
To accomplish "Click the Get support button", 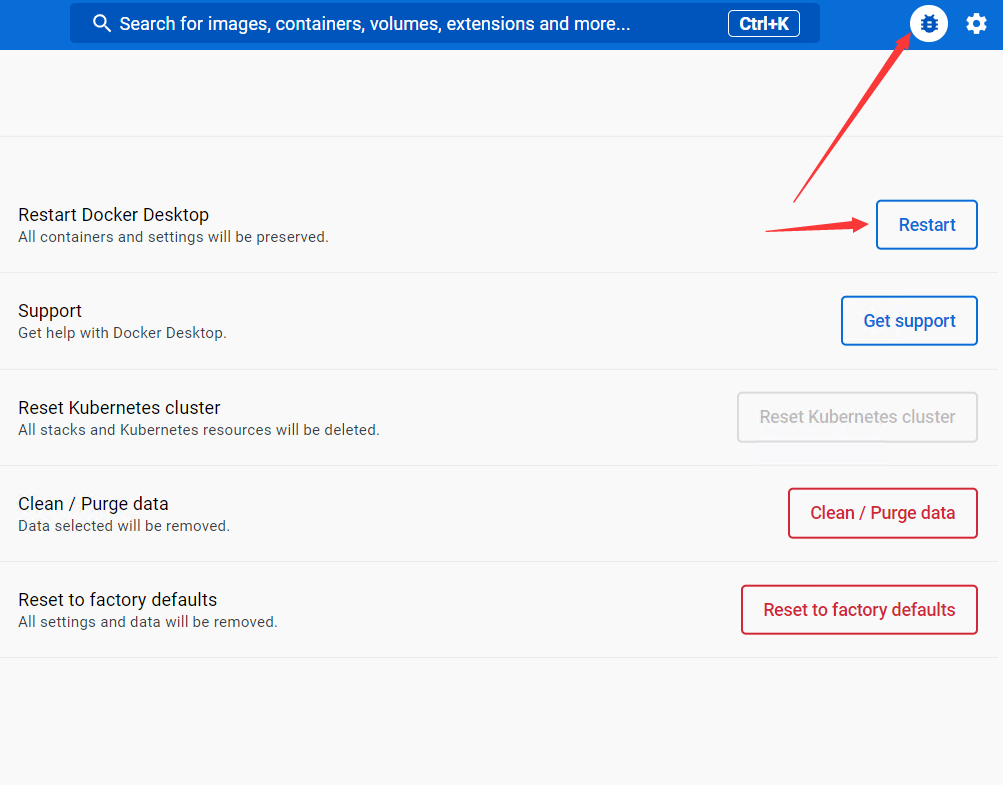I will click(909, 321).
